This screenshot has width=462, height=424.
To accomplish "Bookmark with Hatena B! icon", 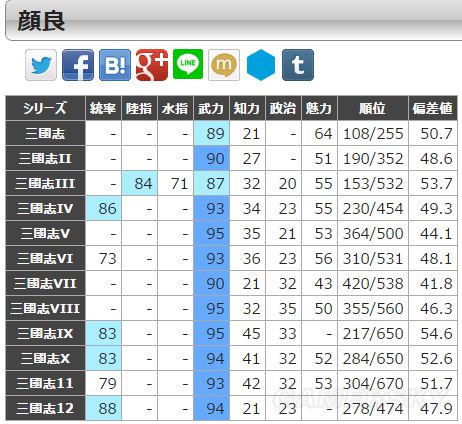I will 115,65.
